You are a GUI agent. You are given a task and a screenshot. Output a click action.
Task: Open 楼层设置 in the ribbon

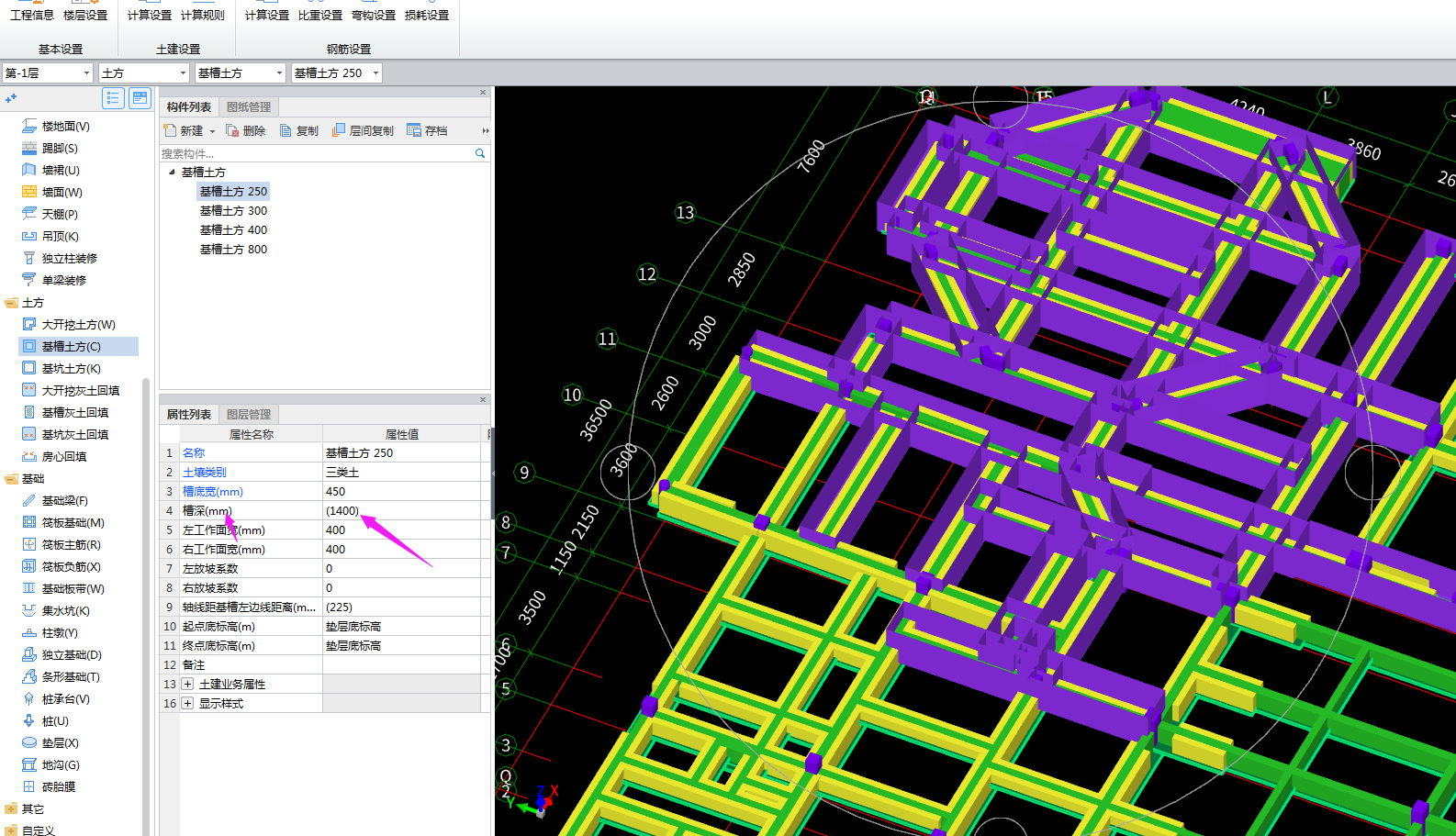click(x=85, y=16)
